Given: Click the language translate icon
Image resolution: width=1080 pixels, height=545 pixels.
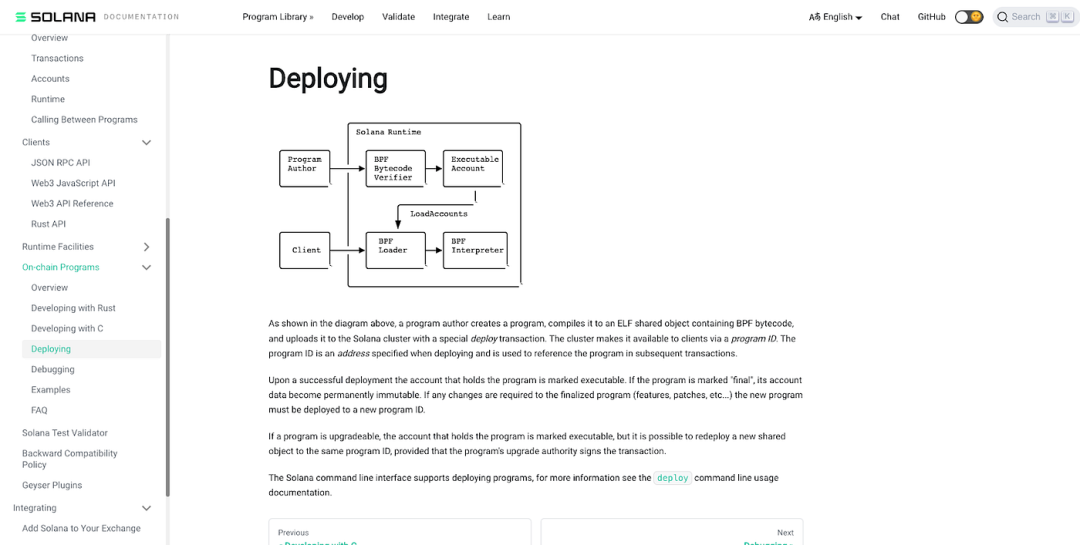Looking at the screenshot, I should [x=814, y=17].
